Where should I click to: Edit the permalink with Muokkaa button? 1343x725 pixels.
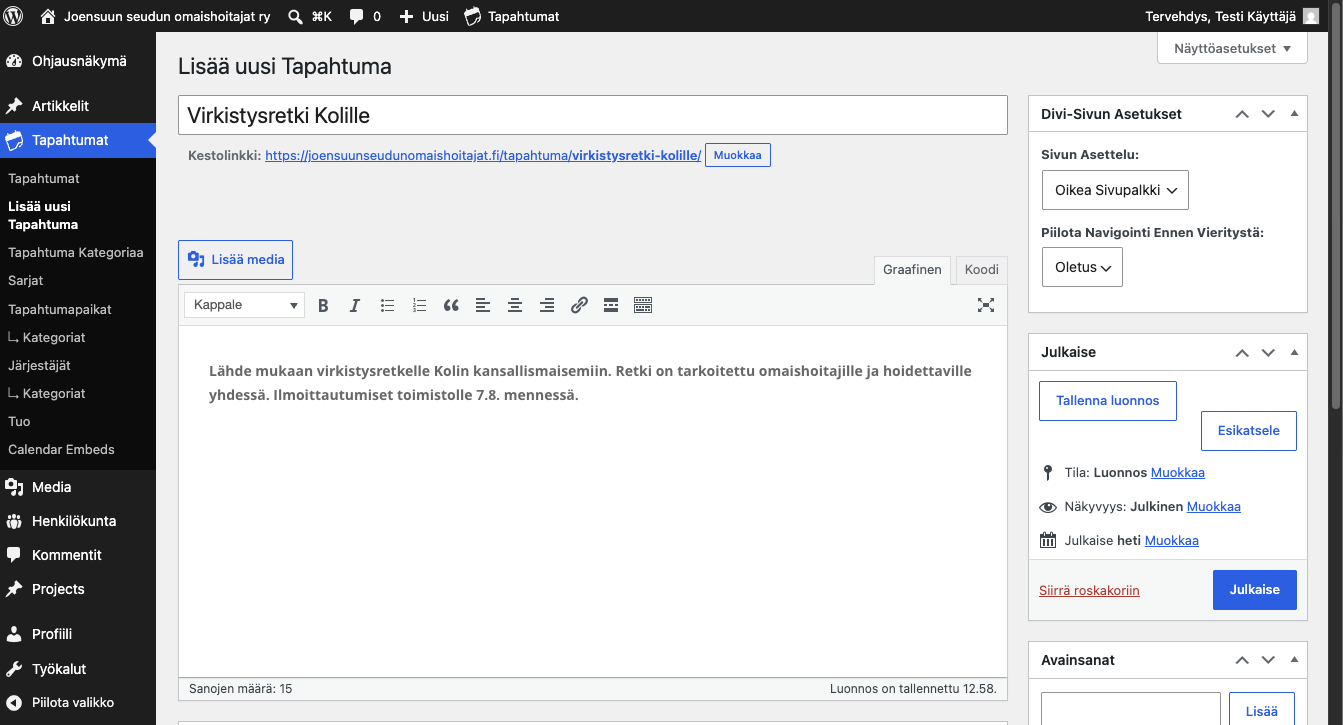coord(738,155)
